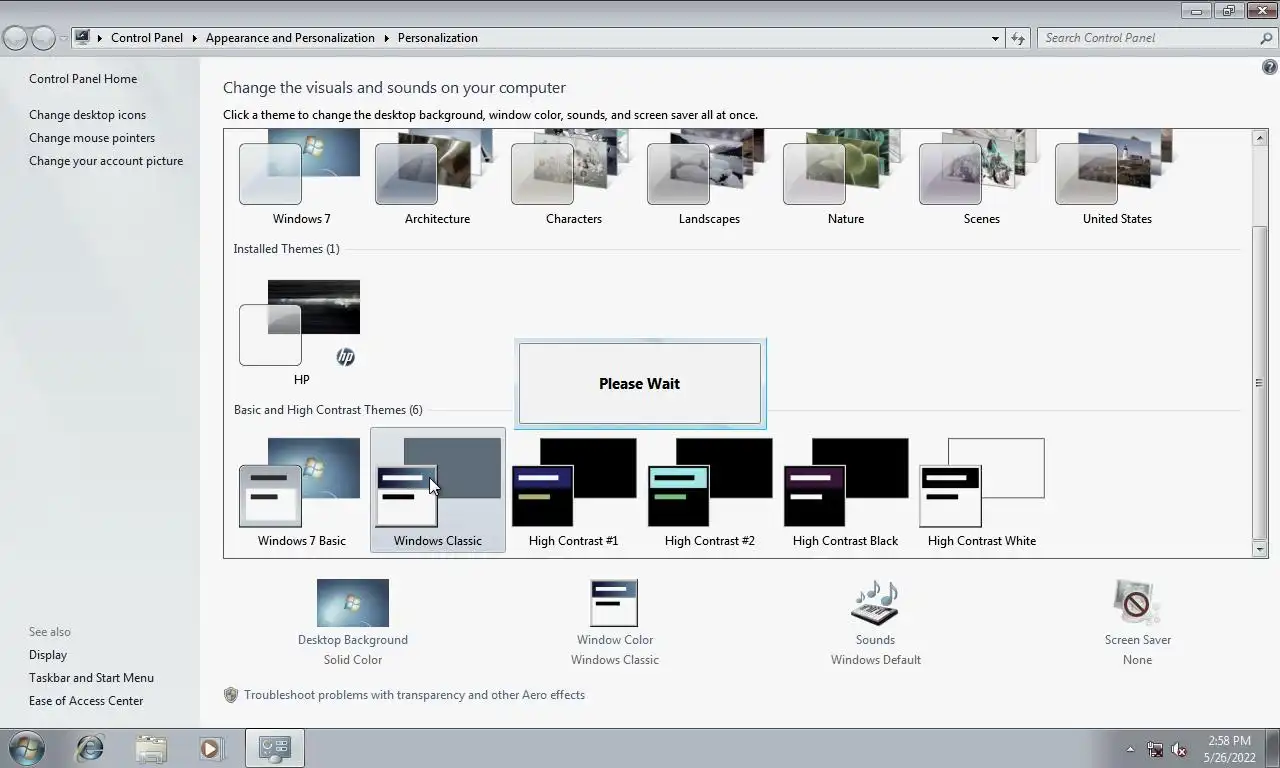Select the Windows Classic theme
This screenshot has height=768, width=1280.
click(437, 492)
